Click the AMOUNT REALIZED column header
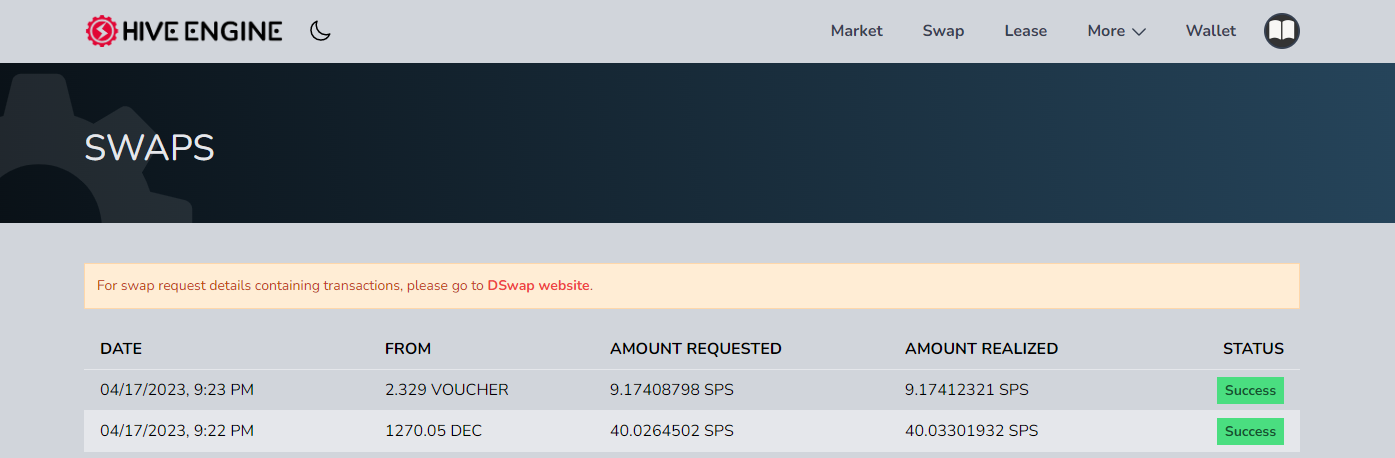1395x458 pixels. coord(981,349)
